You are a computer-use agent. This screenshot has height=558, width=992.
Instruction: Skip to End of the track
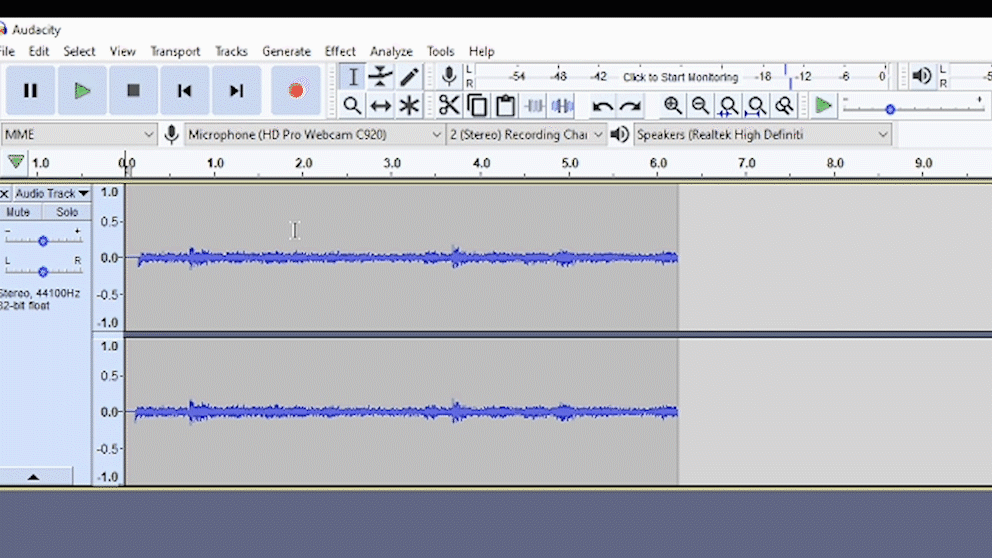[236, 90]
